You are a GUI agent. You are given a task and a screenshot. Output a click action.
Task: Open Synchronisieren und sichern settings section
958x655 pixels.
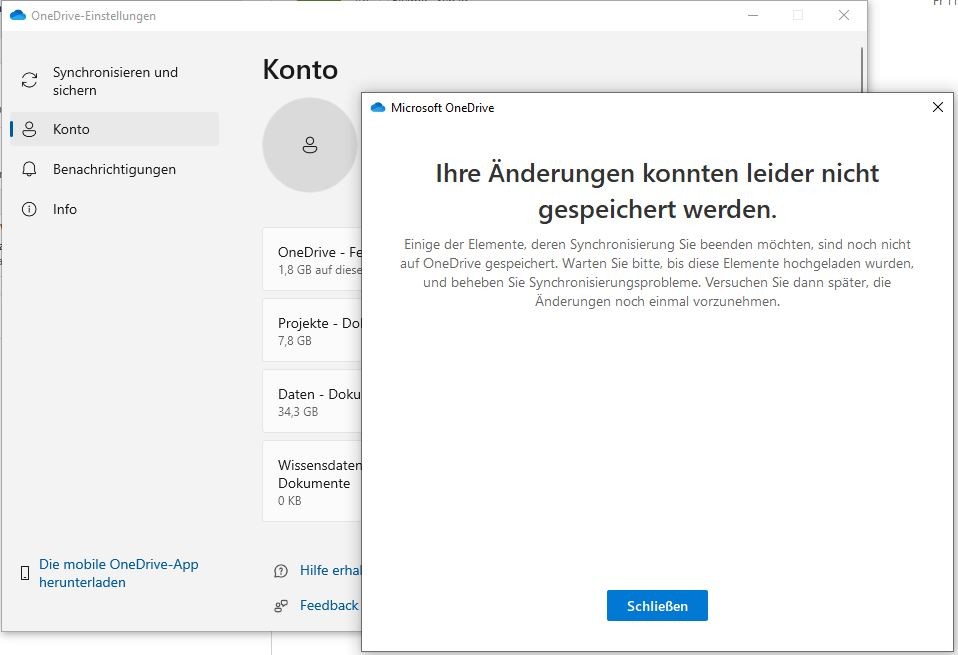tap(114, 81)
